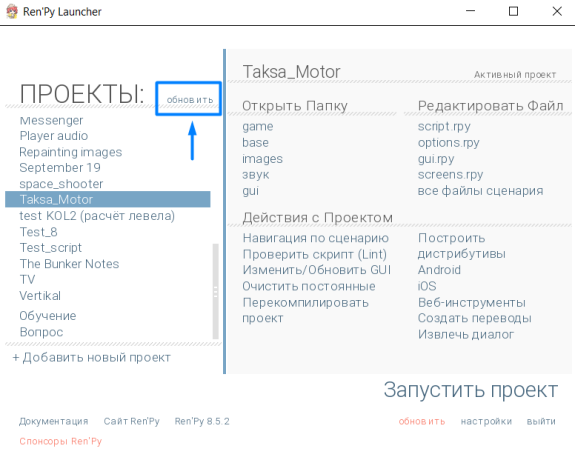Close the Ren'Py Launcher window

tap(557, 11)
